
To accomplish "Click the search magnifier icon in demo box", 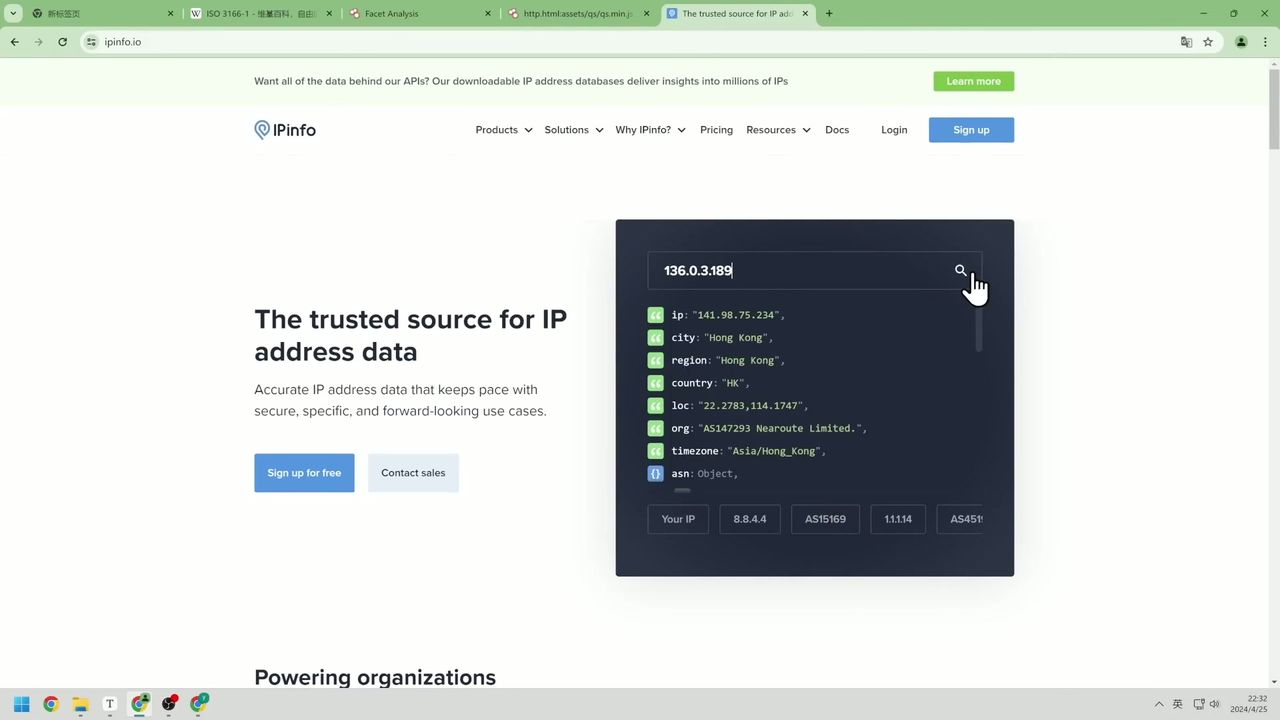I will click(960, 270).
